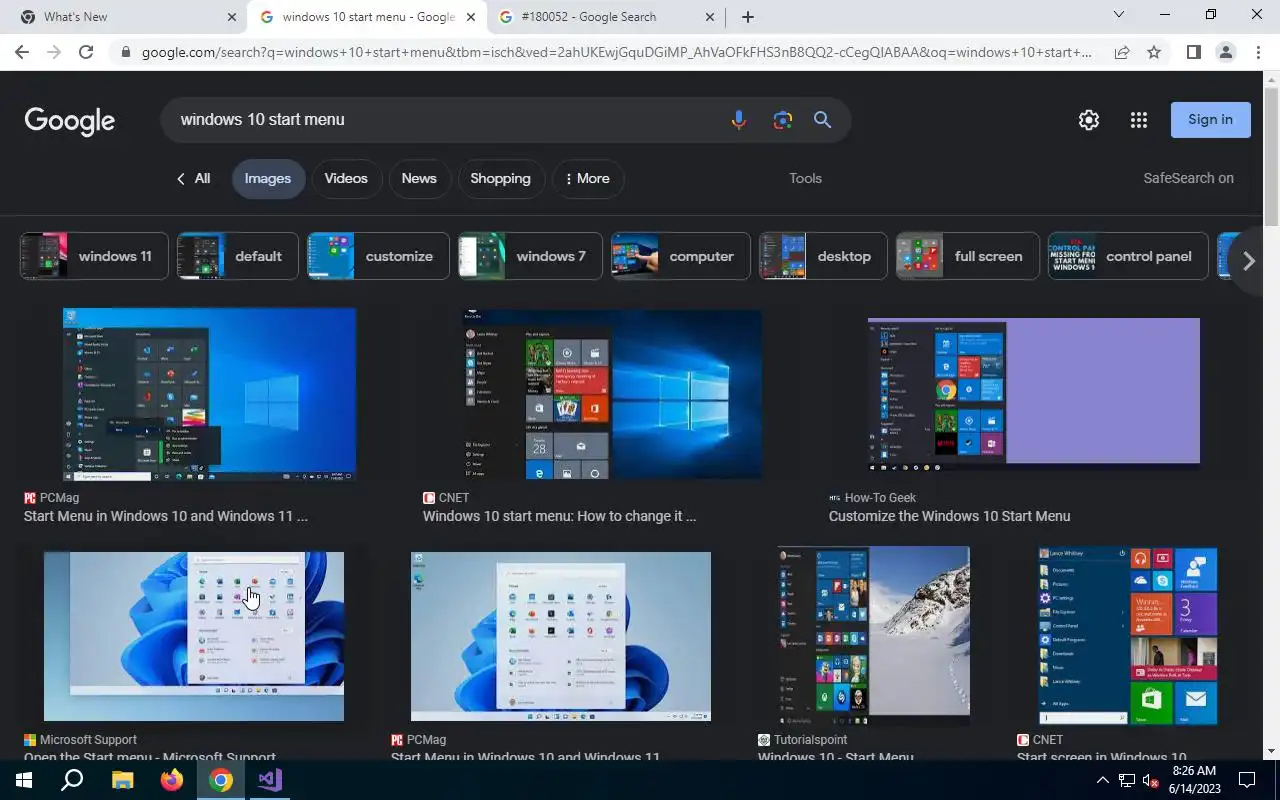Click the browser address bar URL
The width and height of the screenshot is (1280, 800).
(616, 52)
